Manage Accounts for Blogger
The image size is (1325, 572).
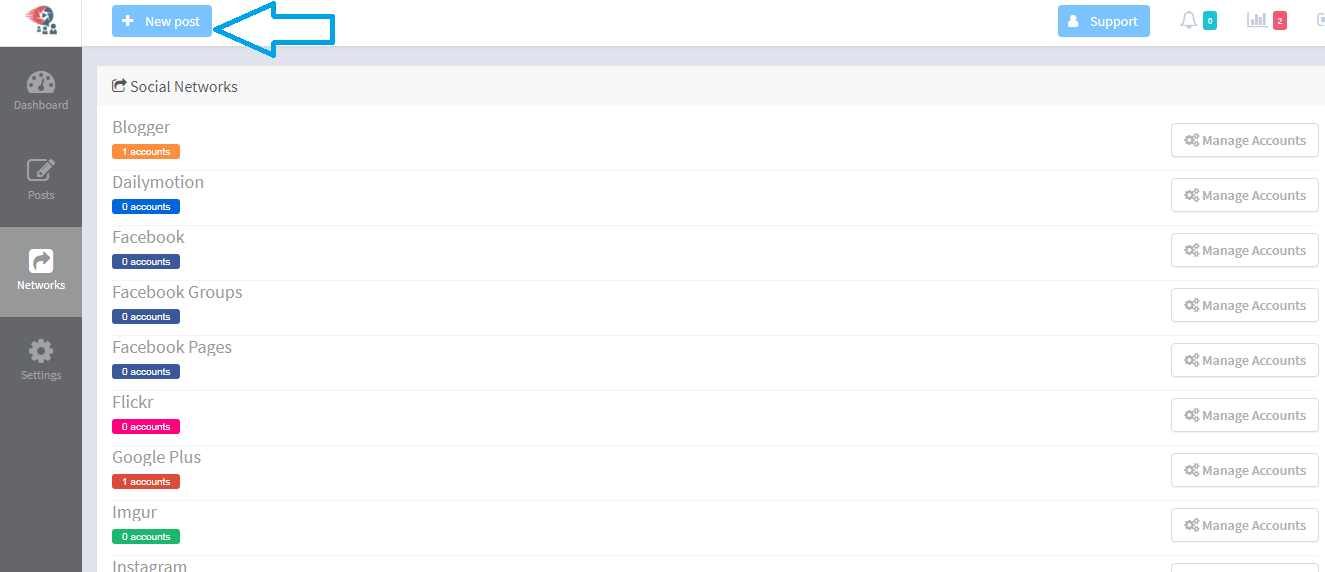coord(1244,141)
